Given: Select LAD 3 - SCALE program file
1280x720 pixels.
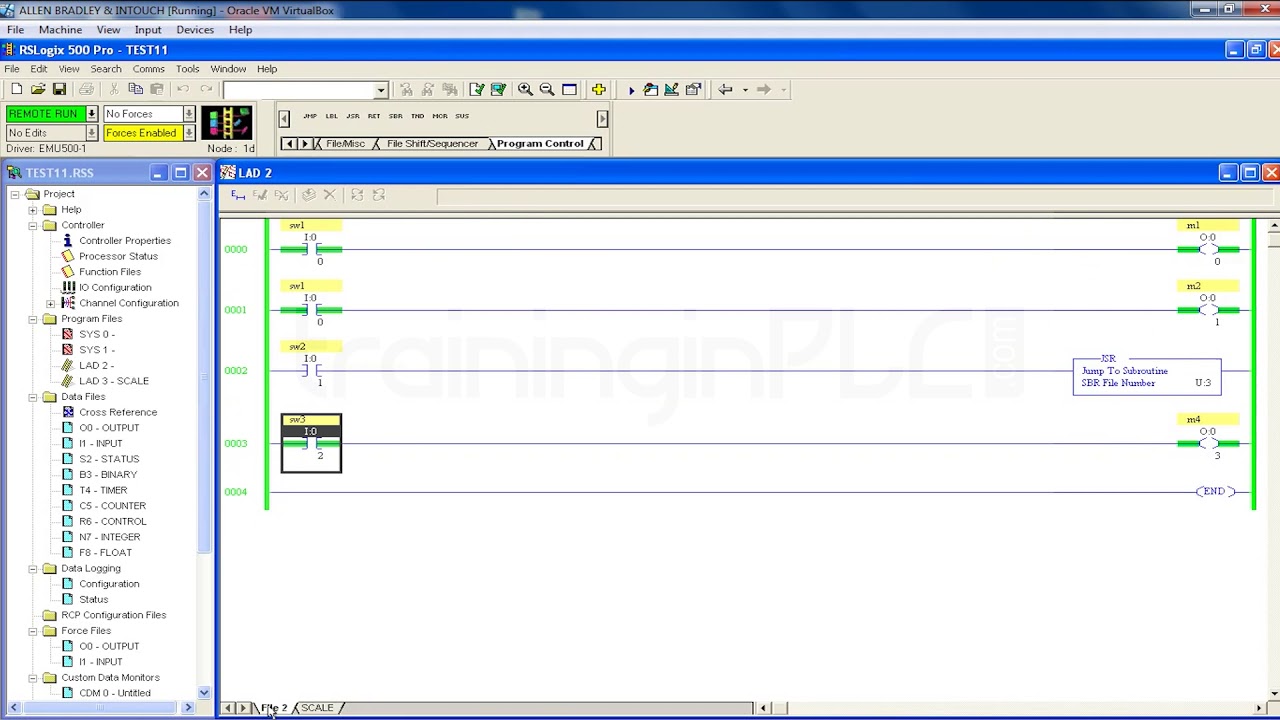Looking at the screenshot, I should tap(113, 381).
